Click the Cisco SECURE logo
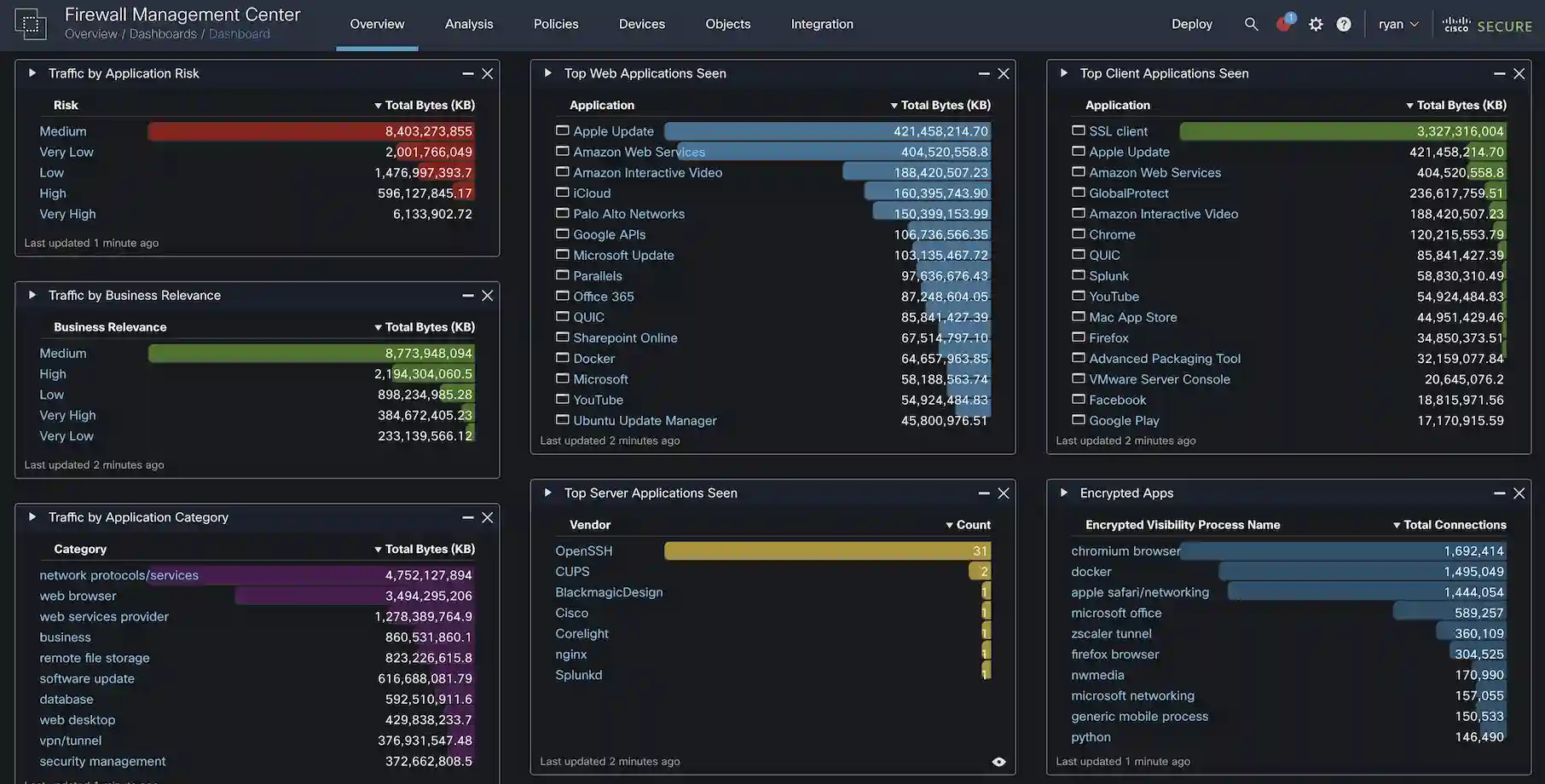 (x=1486, y=25)
